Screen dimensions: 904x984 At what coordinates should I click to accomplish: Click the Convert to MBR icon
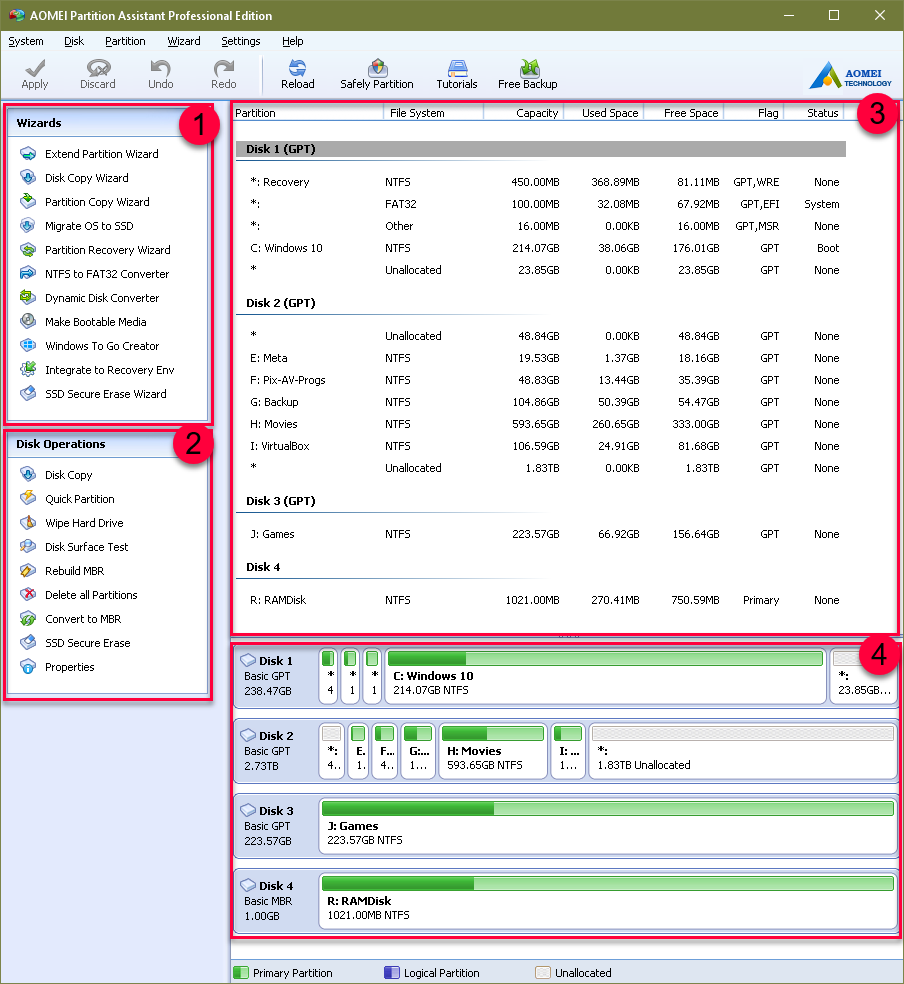pos(28,619)
